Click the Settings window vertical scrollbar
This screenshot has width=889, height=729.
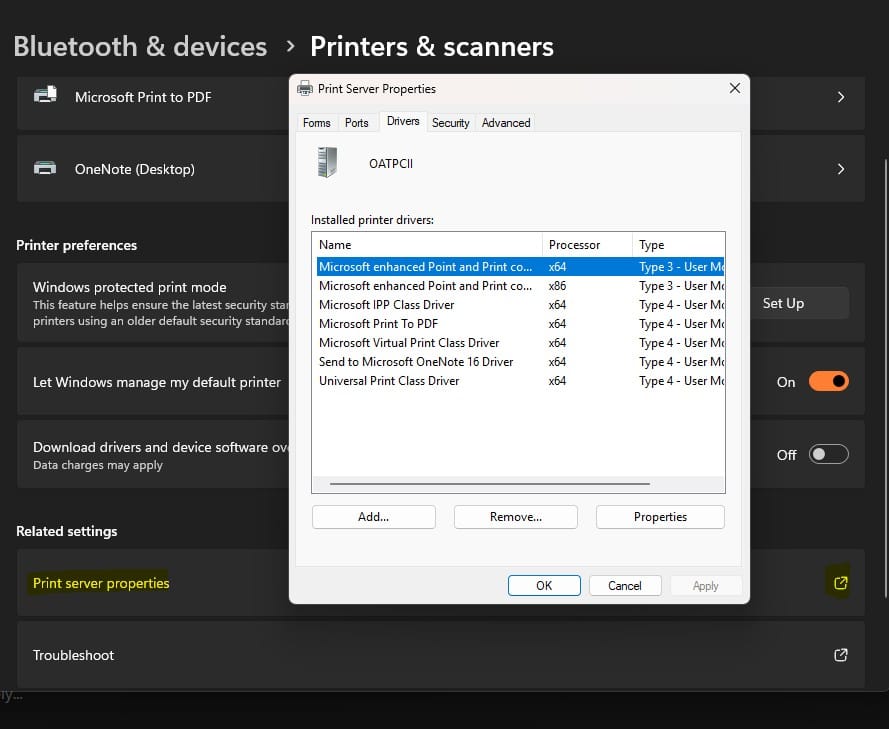coord(886,377)
